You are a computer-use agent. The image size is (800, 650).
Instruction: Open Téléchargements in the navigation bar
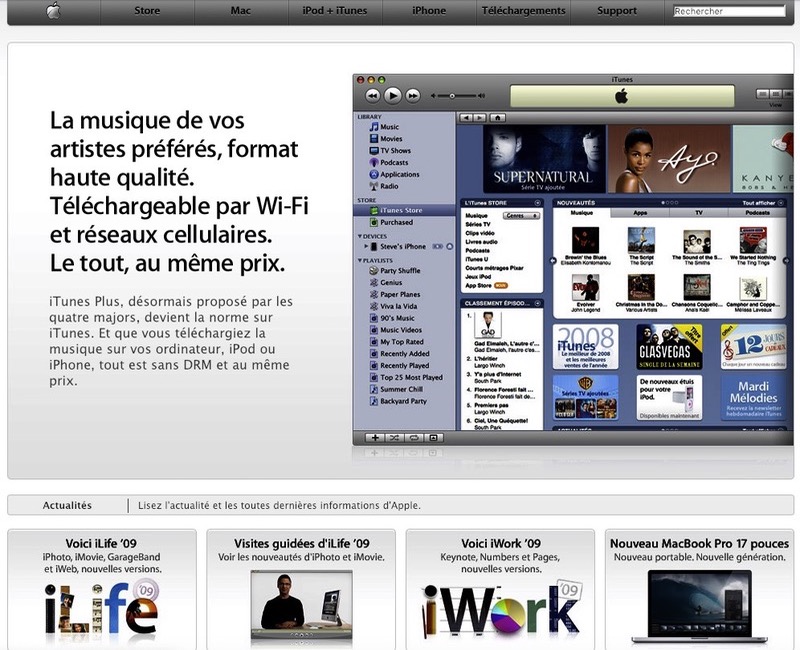coord(523,11)
